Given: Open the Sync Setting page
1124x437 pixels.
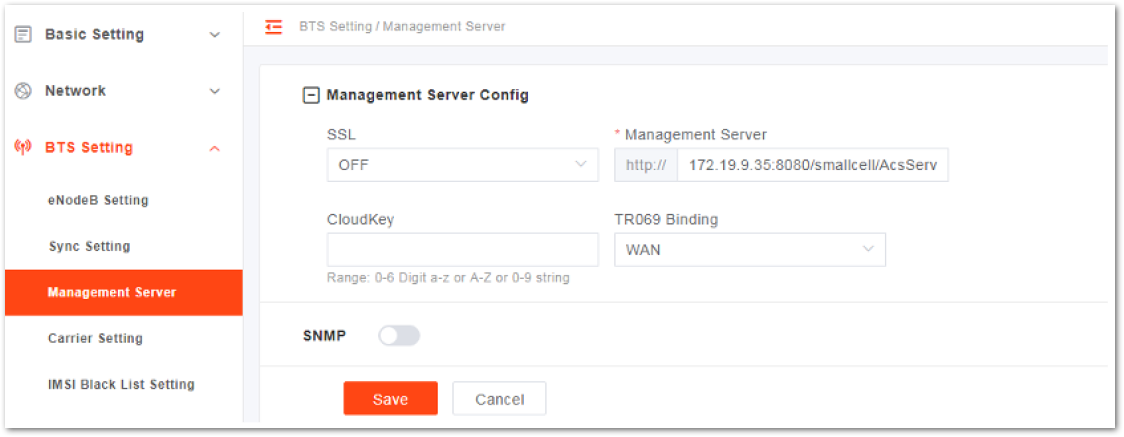Looking at the screenshot, I should click(89, 246).
